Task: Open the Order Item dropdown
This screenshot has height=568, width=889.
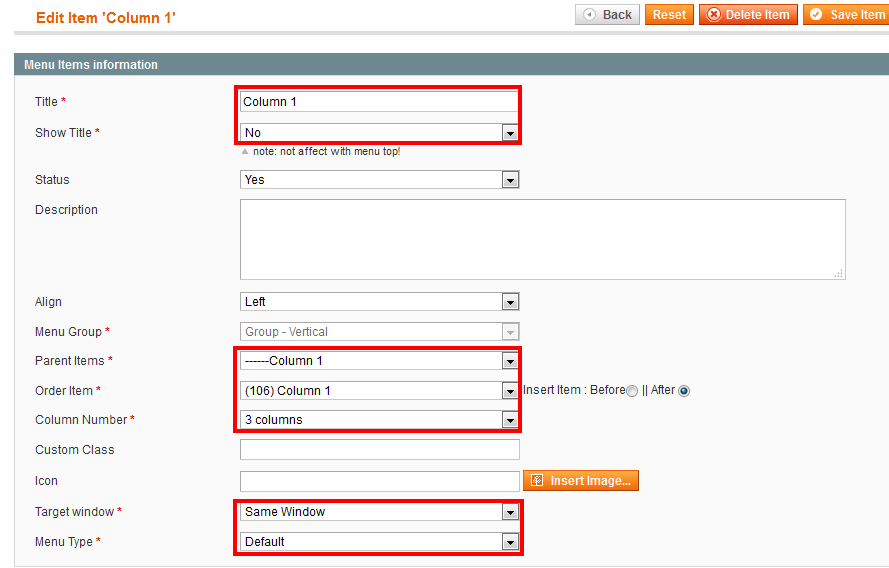Action: pyautogui.click(x=379, y=391)
